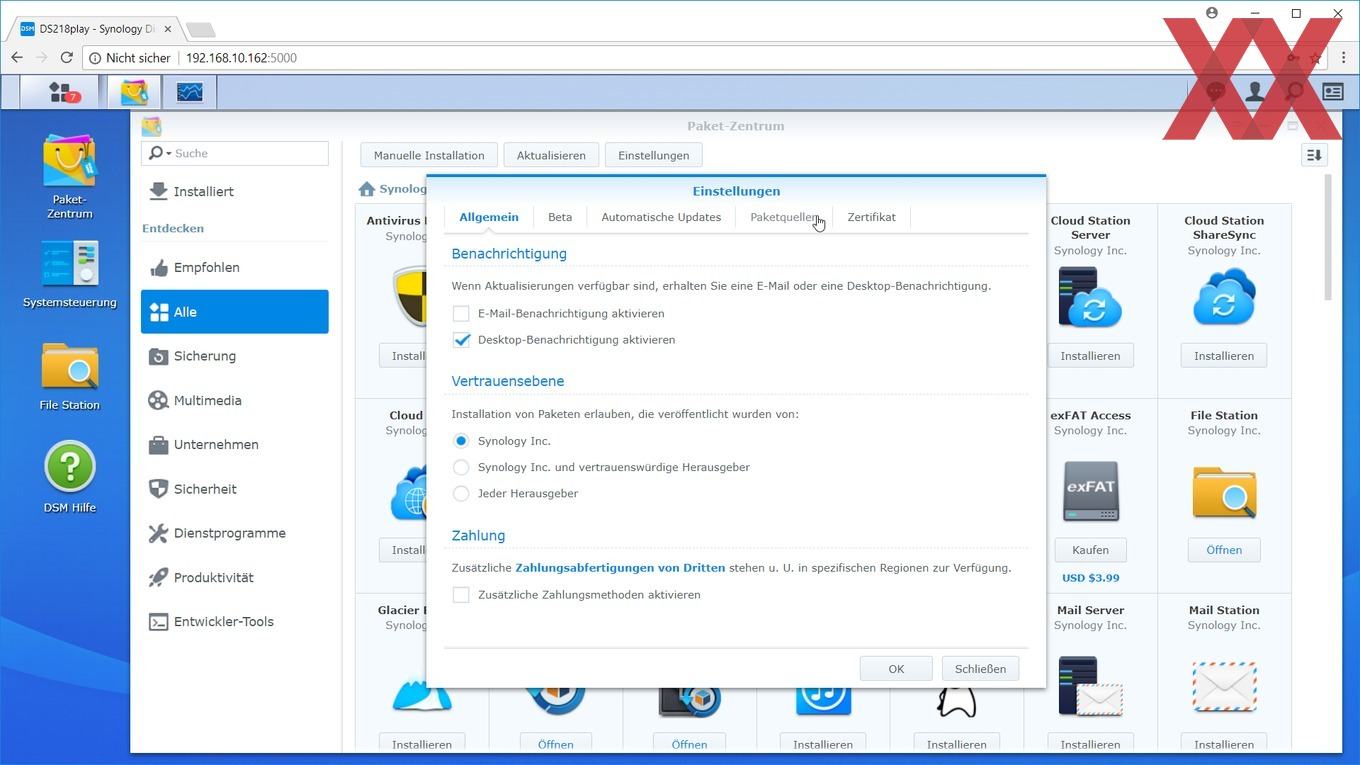Screen dimensions: 1360x765
Task: Open Paketquellen tab
Action: [785, 217]
